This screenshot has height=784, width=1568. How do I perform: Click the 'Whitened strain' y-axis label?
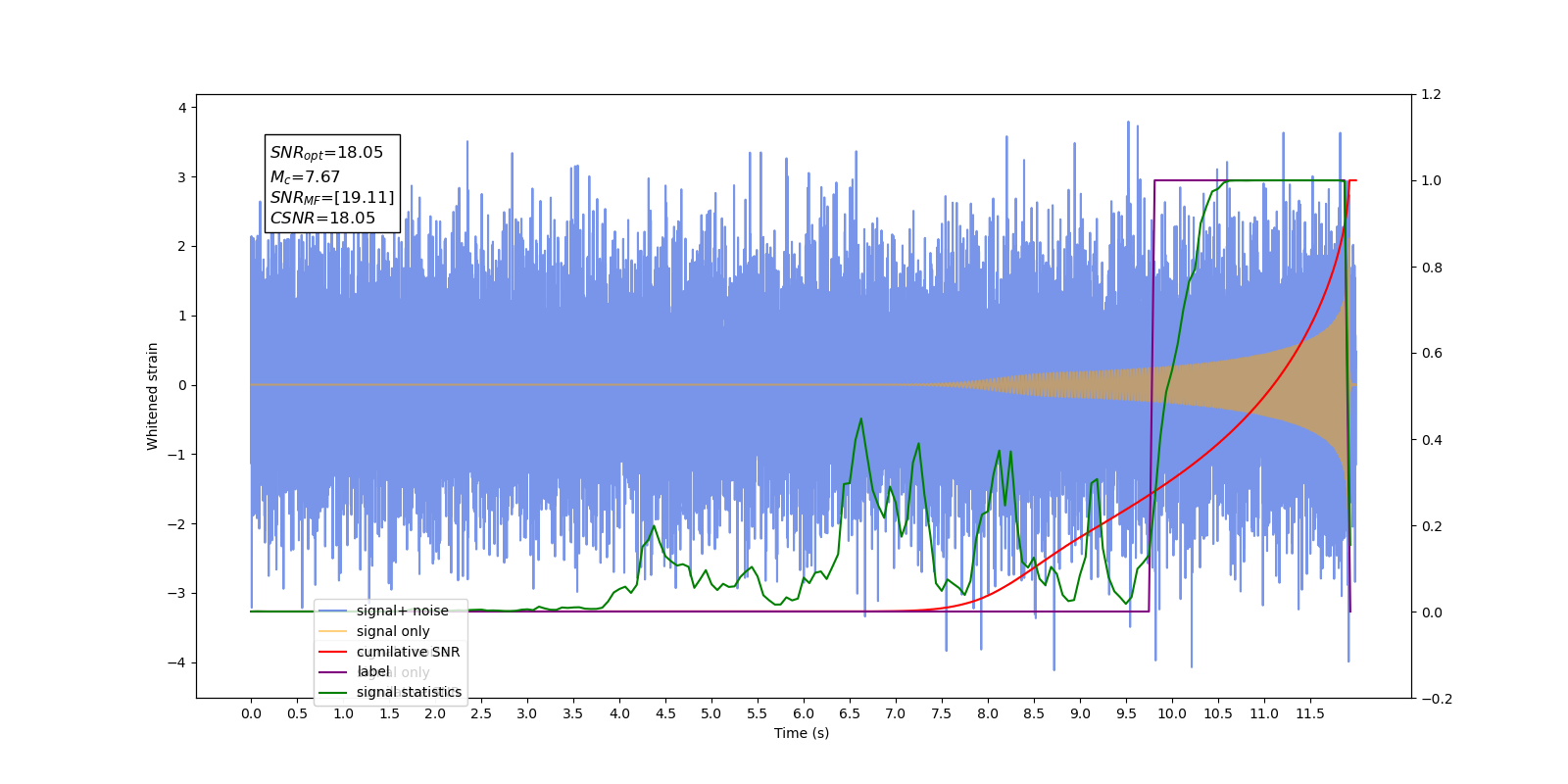click(152, 396)
